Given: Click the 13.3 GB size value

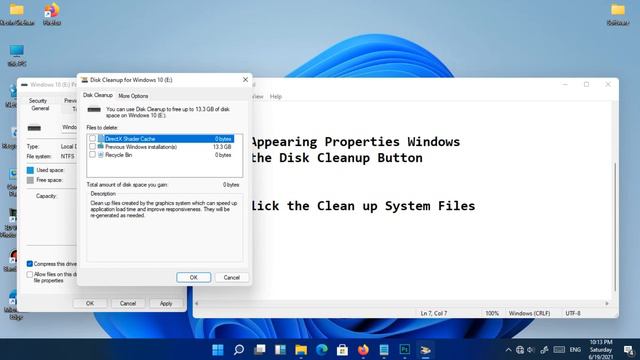Looking at the screenshot, I should [222, 147].
